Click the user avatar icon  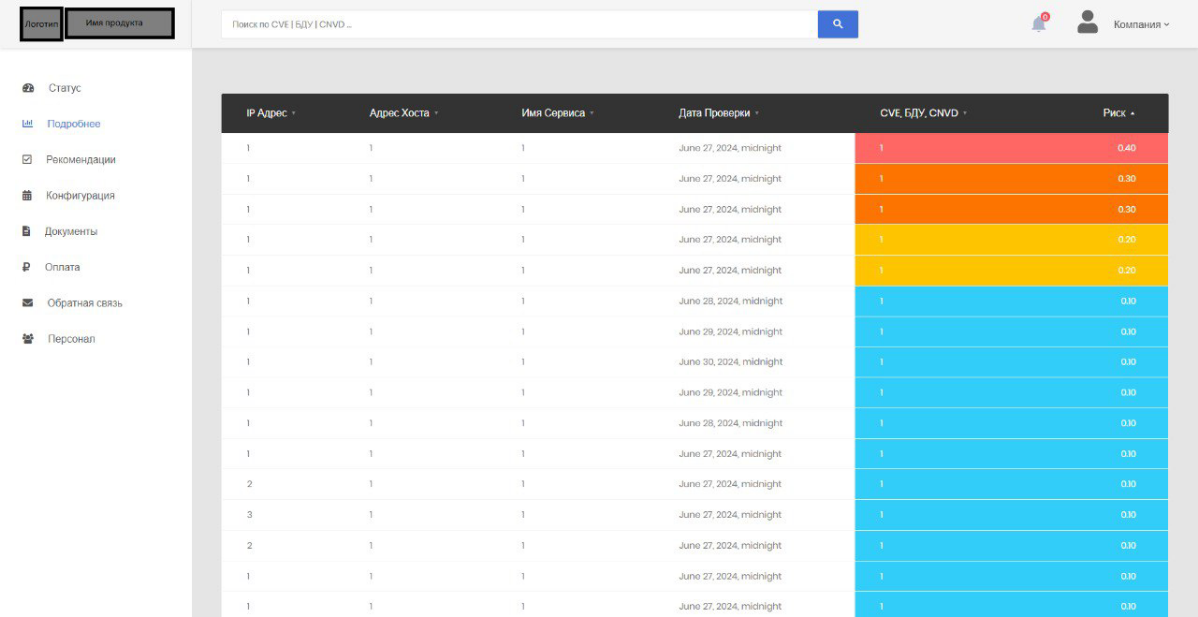tap(1087, 22)
